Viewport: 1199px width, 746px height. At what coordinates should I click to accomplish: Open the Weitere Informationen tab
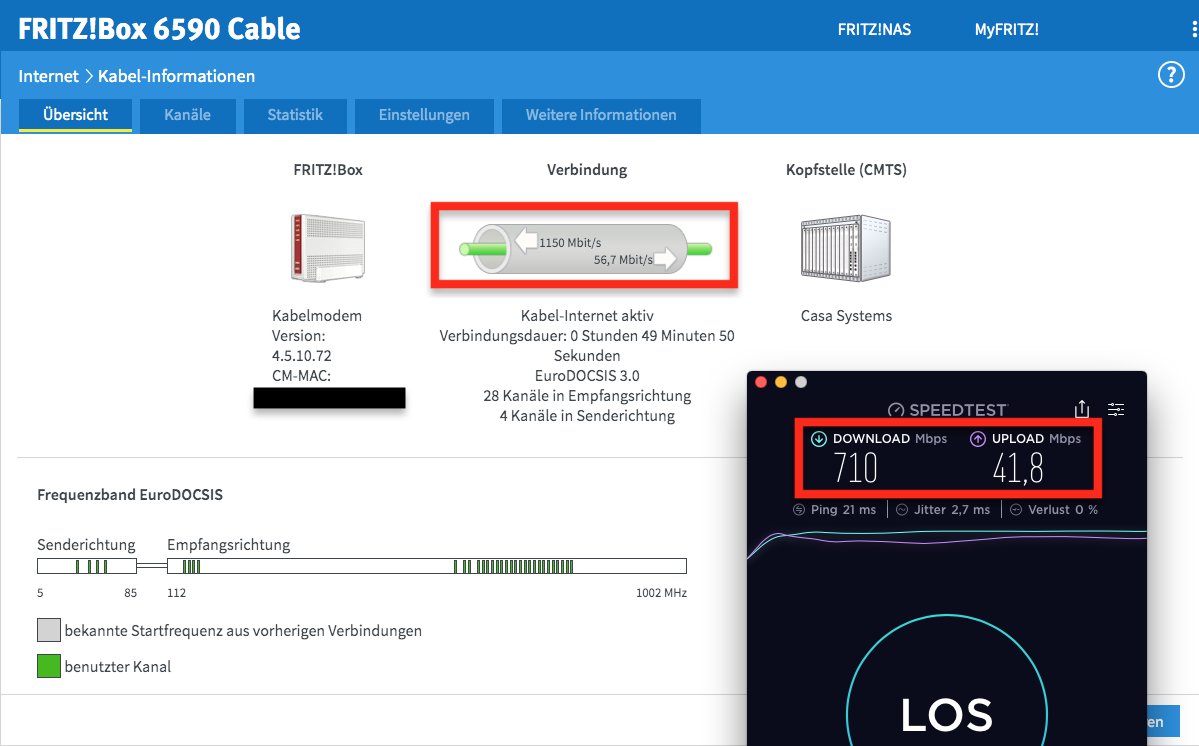(601, 115)
